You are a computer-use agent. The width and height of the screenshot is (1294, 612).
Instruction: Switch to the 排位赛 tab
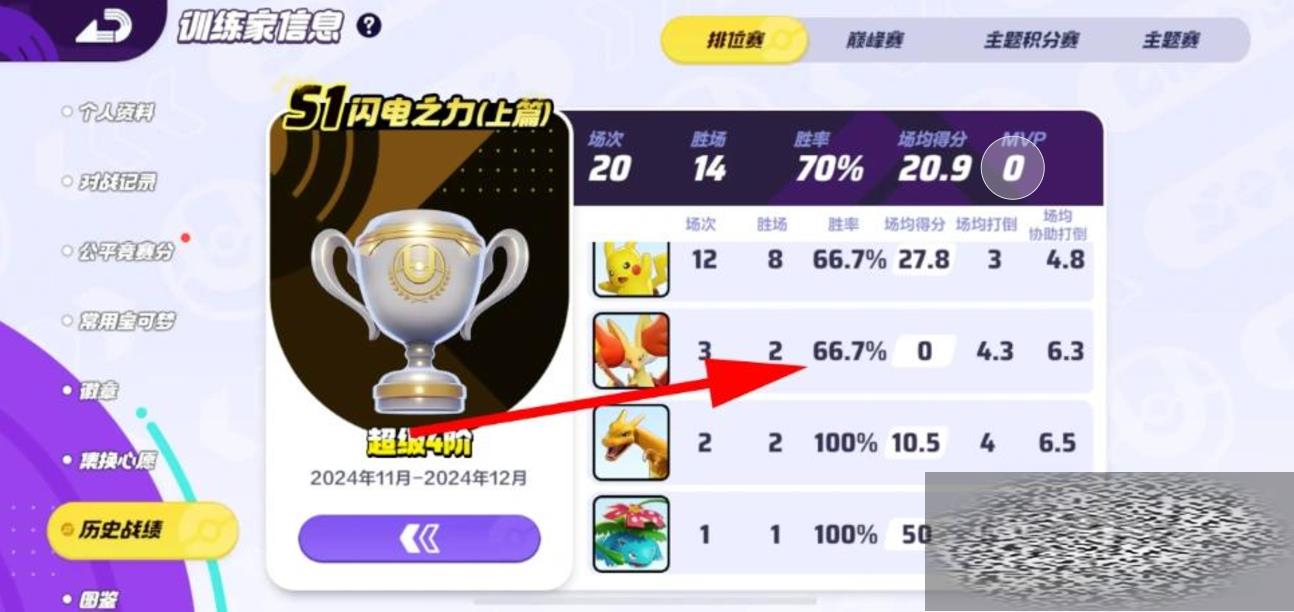(x=735, y=40)
